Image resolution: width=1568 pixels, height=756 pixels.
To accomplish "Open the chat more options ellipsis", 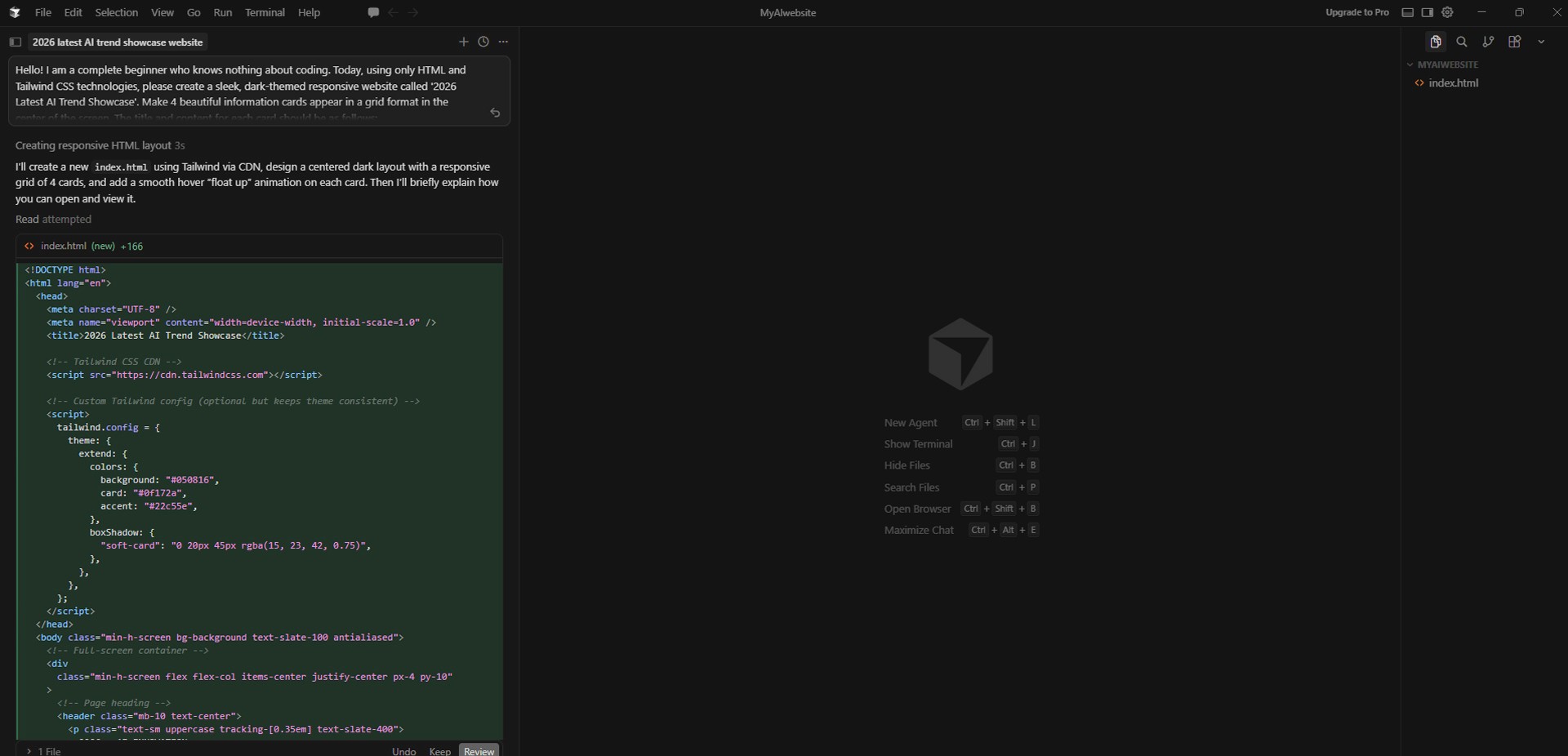I will (504, 42).
